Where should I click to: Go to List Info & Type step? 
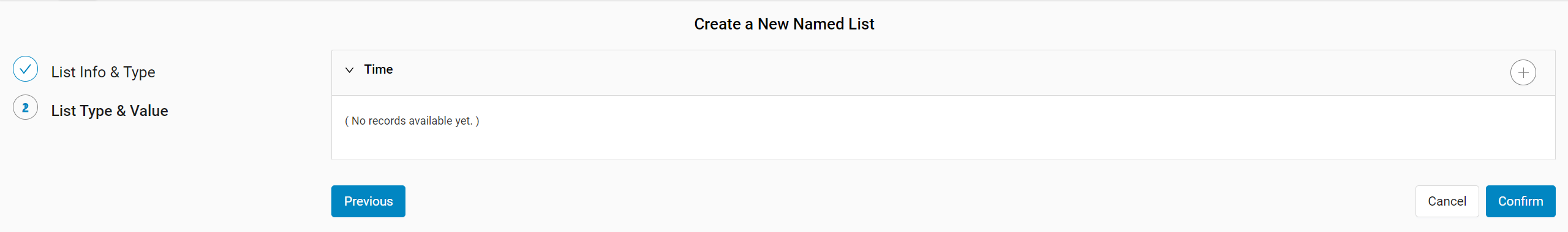pyautogui.click(x=103, y=72)
